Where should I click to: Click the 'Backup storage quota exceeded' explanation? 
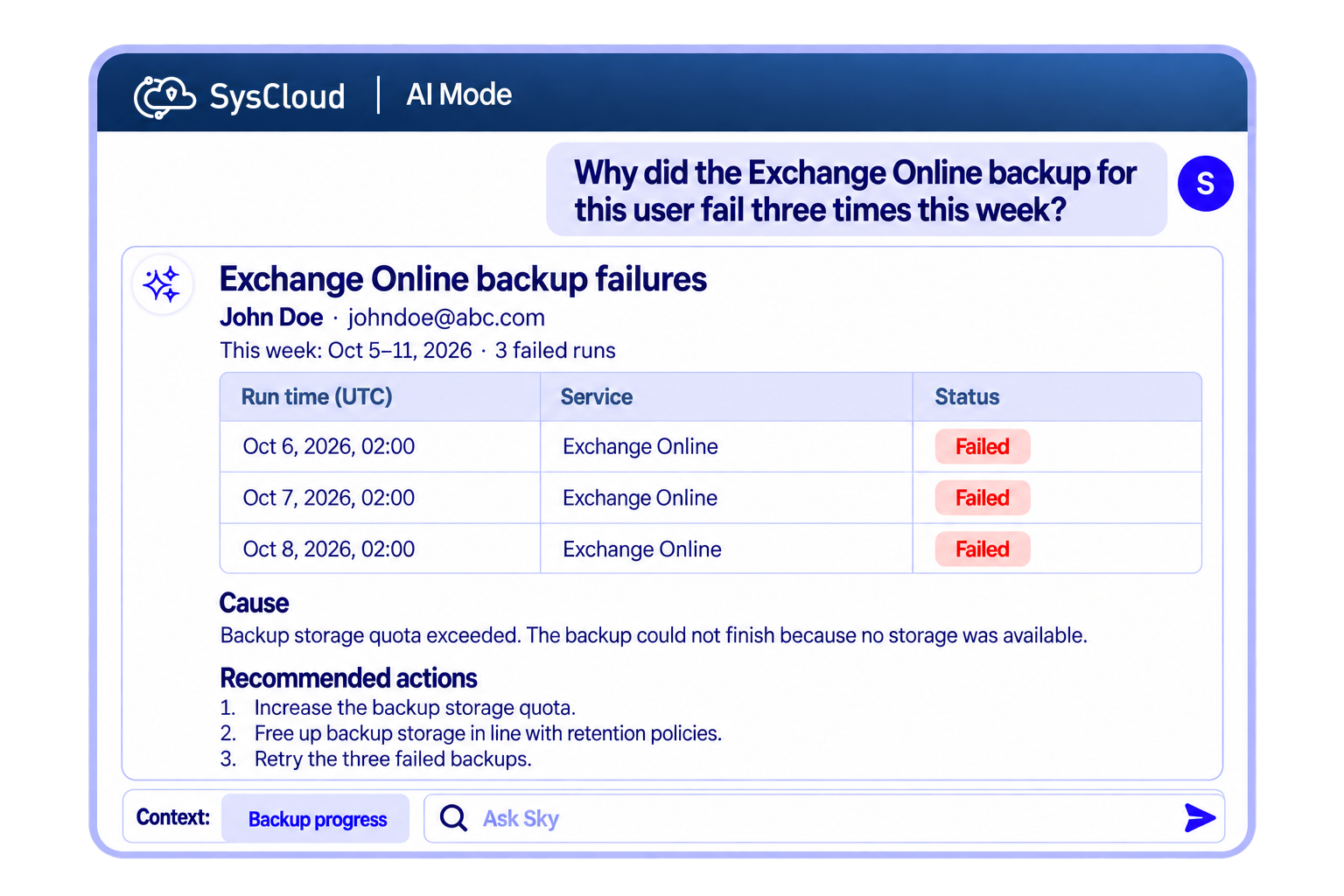654,635
